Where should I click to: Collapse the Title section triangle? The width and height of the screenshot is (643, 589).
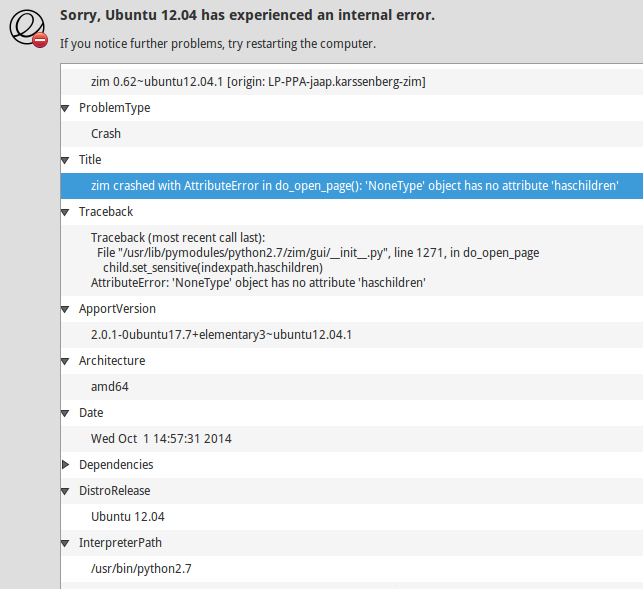(65, 160)
